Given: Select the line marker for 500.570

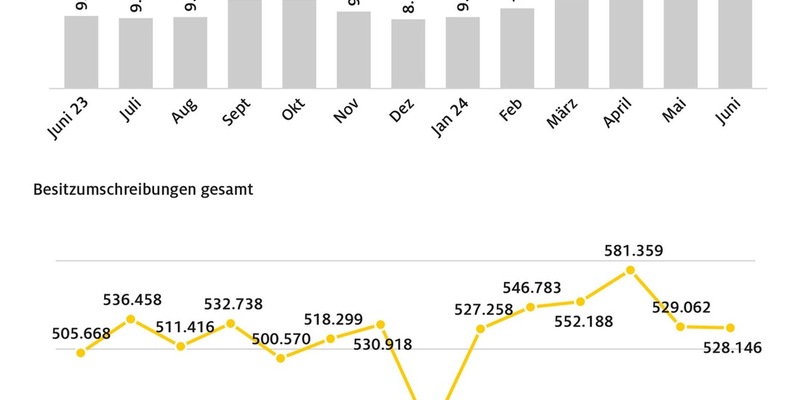Looking at the screenshot, I should (281, 357).
